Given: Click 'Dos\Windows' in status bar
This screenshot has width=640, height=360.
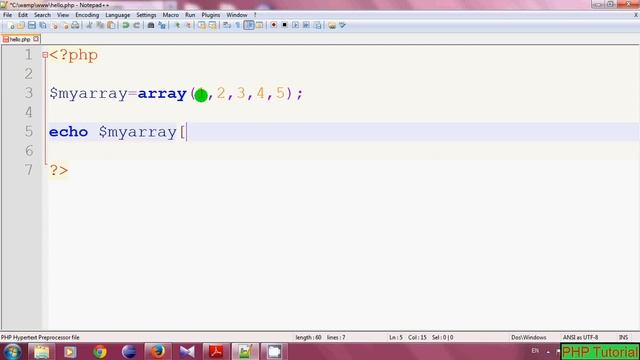Looking at the screenshot, I should click(x=529, y=338).
